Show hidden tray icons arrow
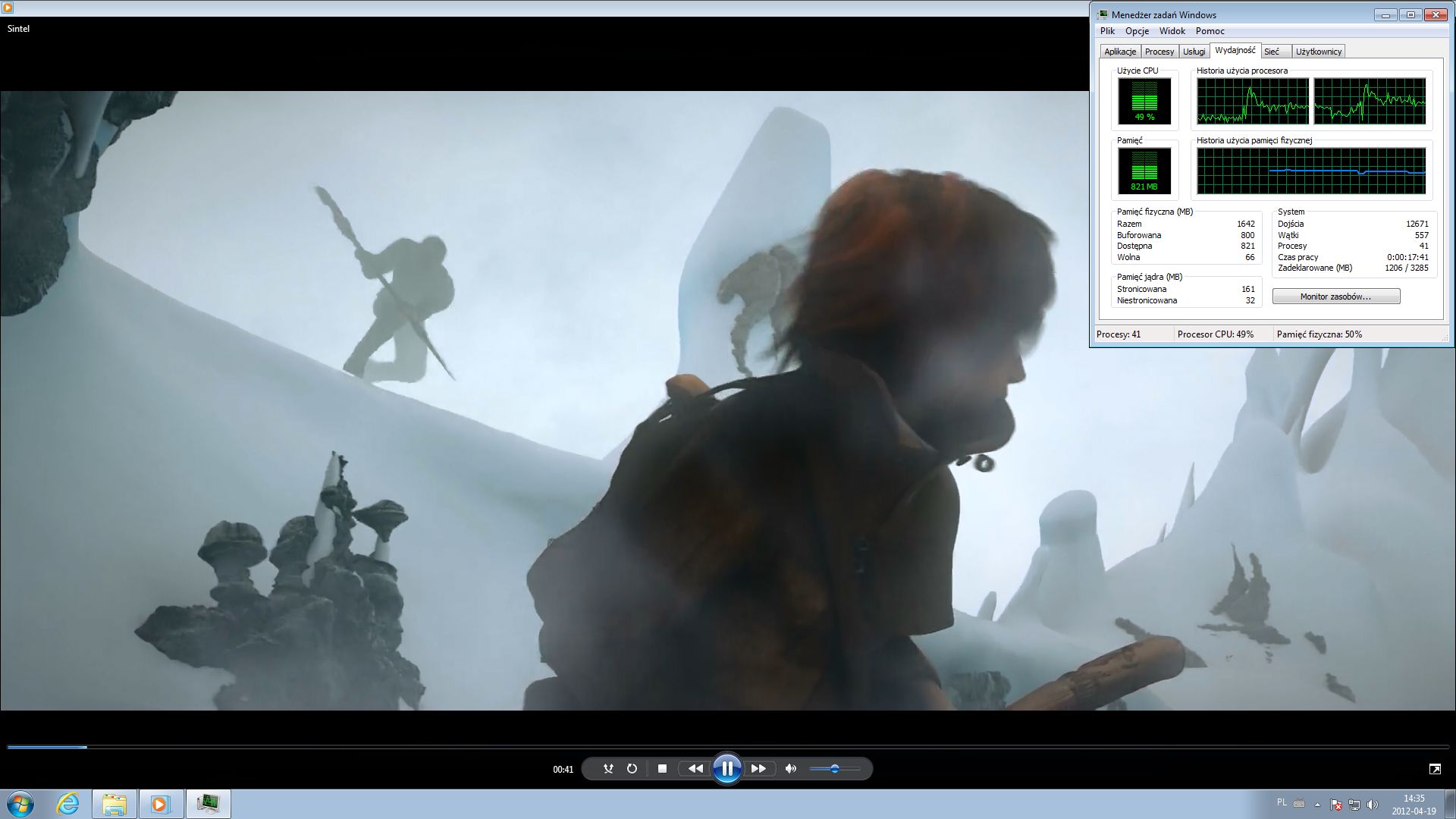1456x819 pixels. 1317,805
